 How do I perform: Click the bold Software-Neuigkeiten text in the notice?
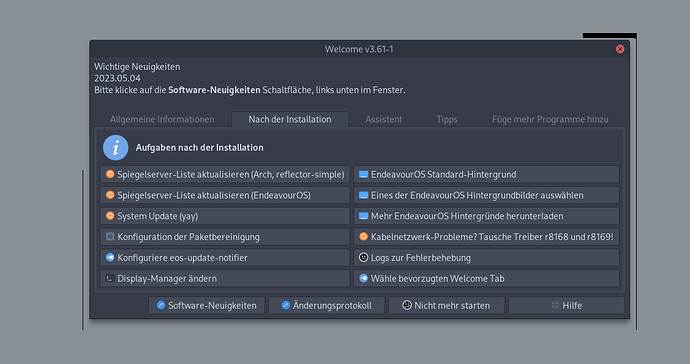tap(214, 90)
